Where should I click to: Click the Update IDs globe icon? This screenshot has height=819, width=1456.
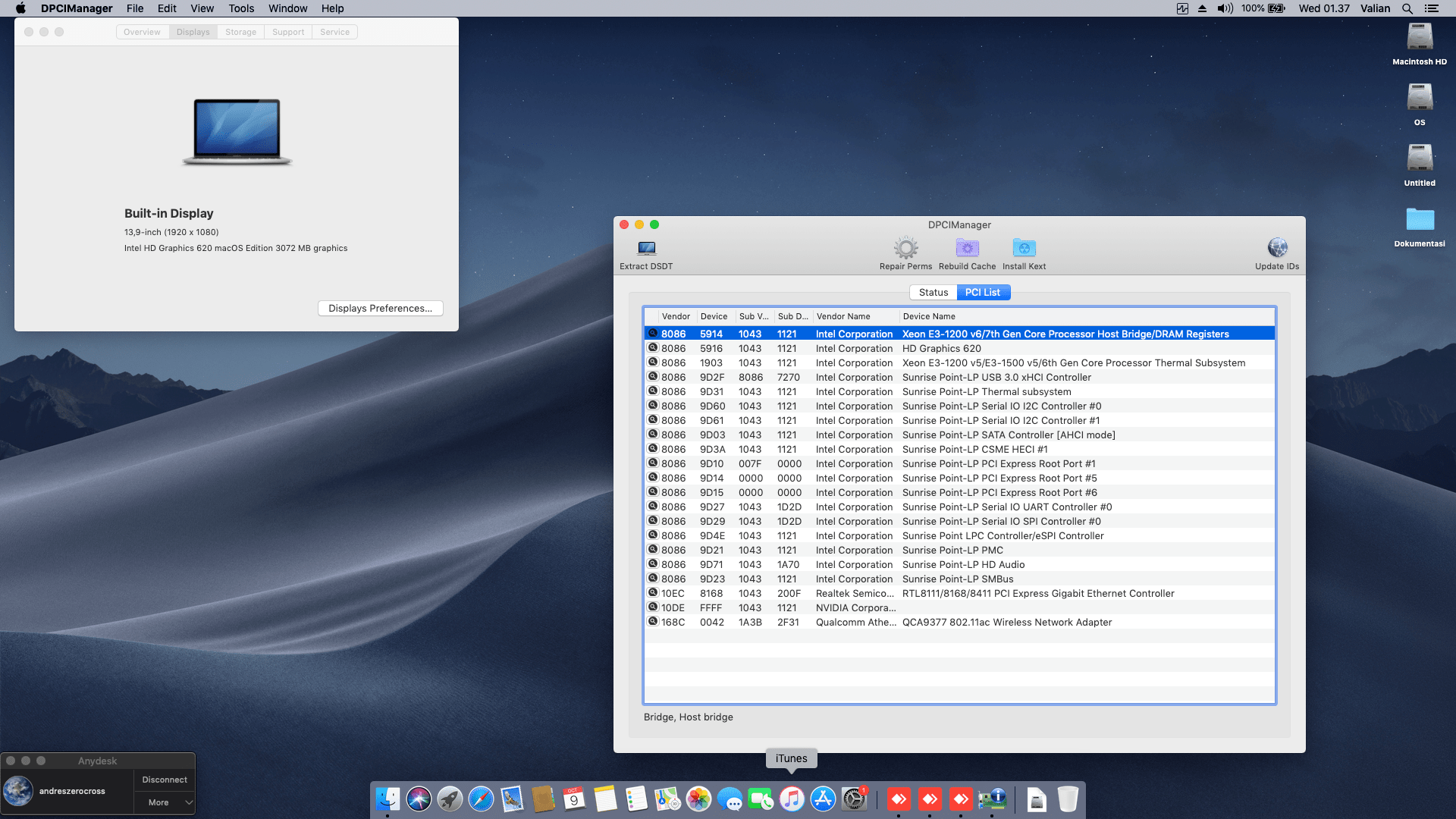(1277, 248)
